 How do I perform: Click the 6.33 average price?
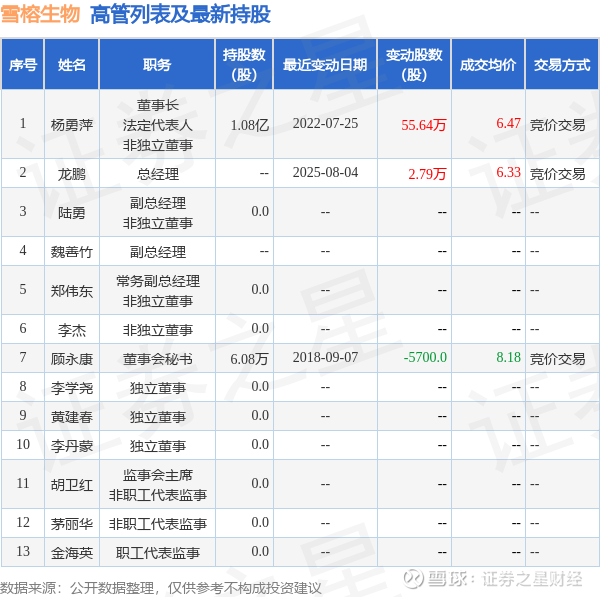509,172
